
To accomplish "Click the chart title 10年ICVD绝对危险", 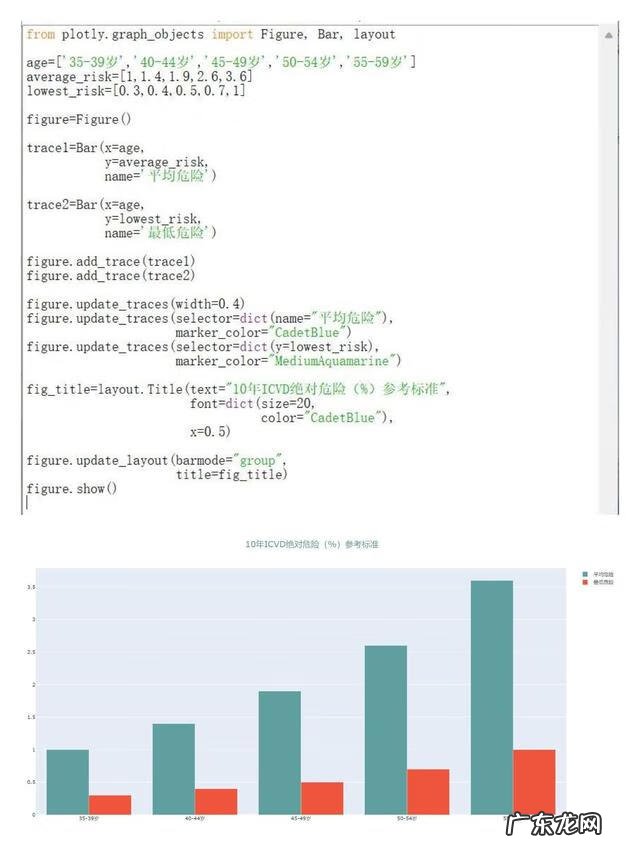I will coord(312,545).
